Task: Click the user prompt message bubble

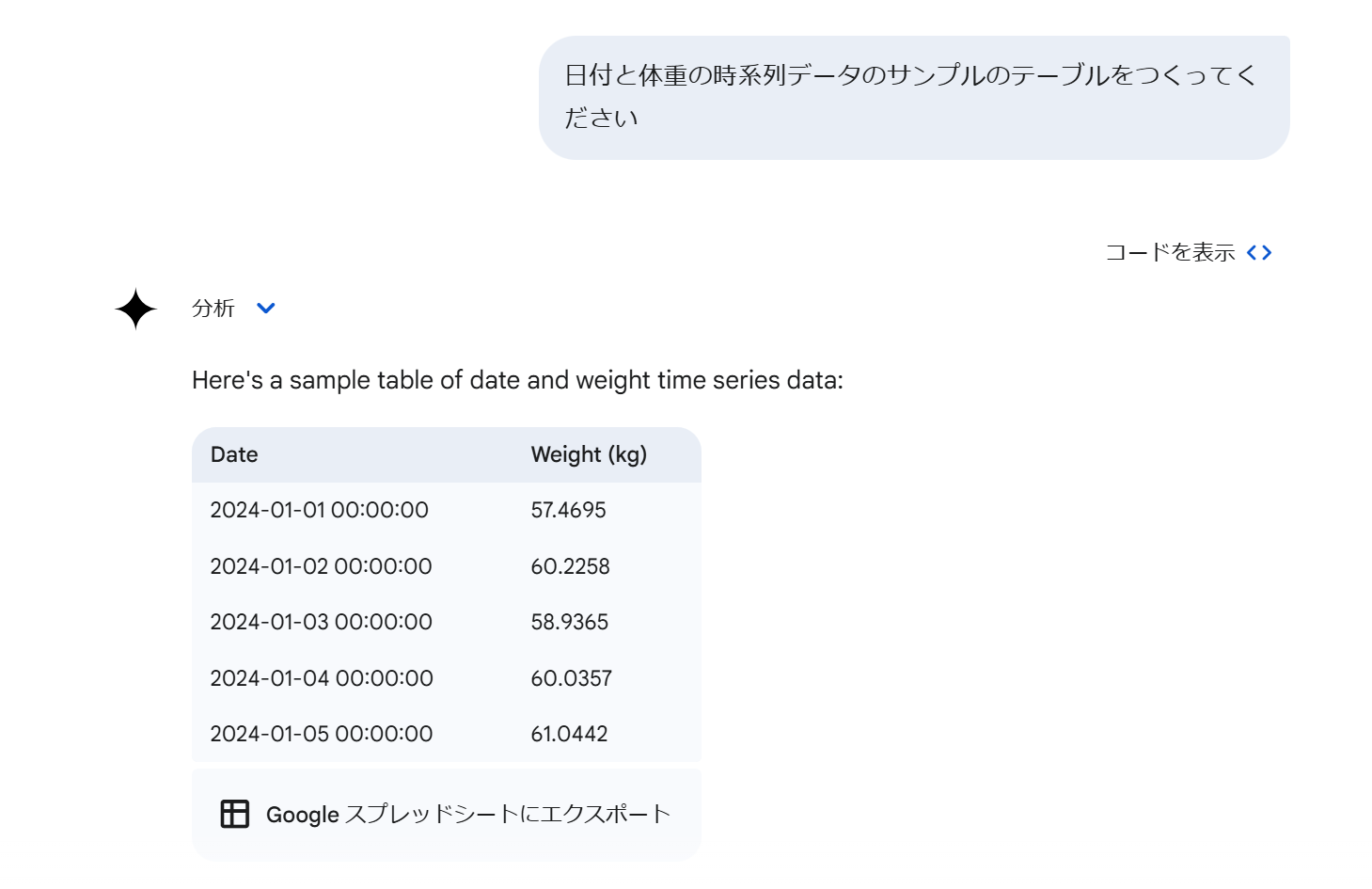Action: click(913, 97)
